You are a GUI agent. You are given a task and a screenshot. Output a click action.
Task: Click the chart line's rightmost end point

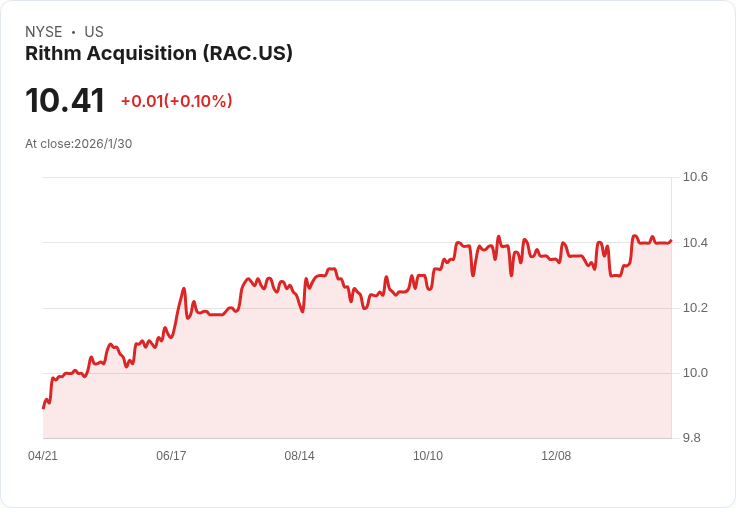click(x=671, y=240)
